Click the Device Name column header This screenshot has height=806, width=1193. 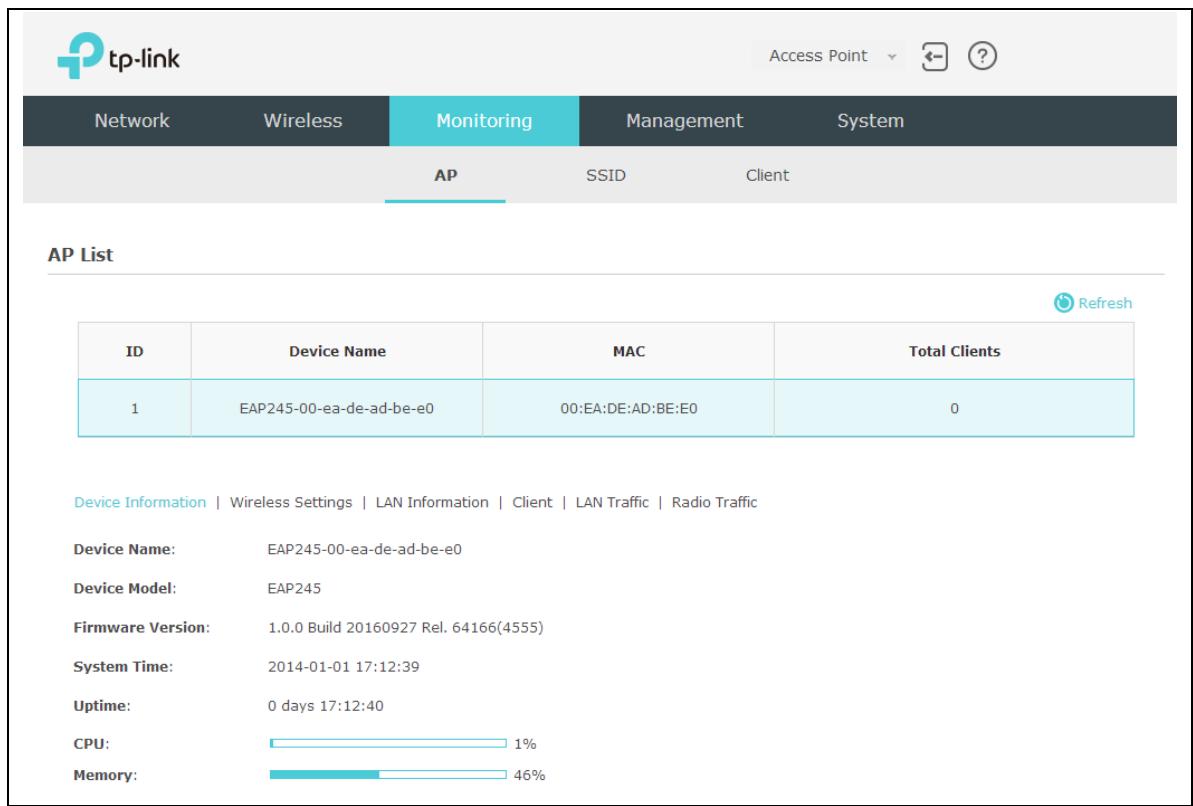(x=337, y=351)
